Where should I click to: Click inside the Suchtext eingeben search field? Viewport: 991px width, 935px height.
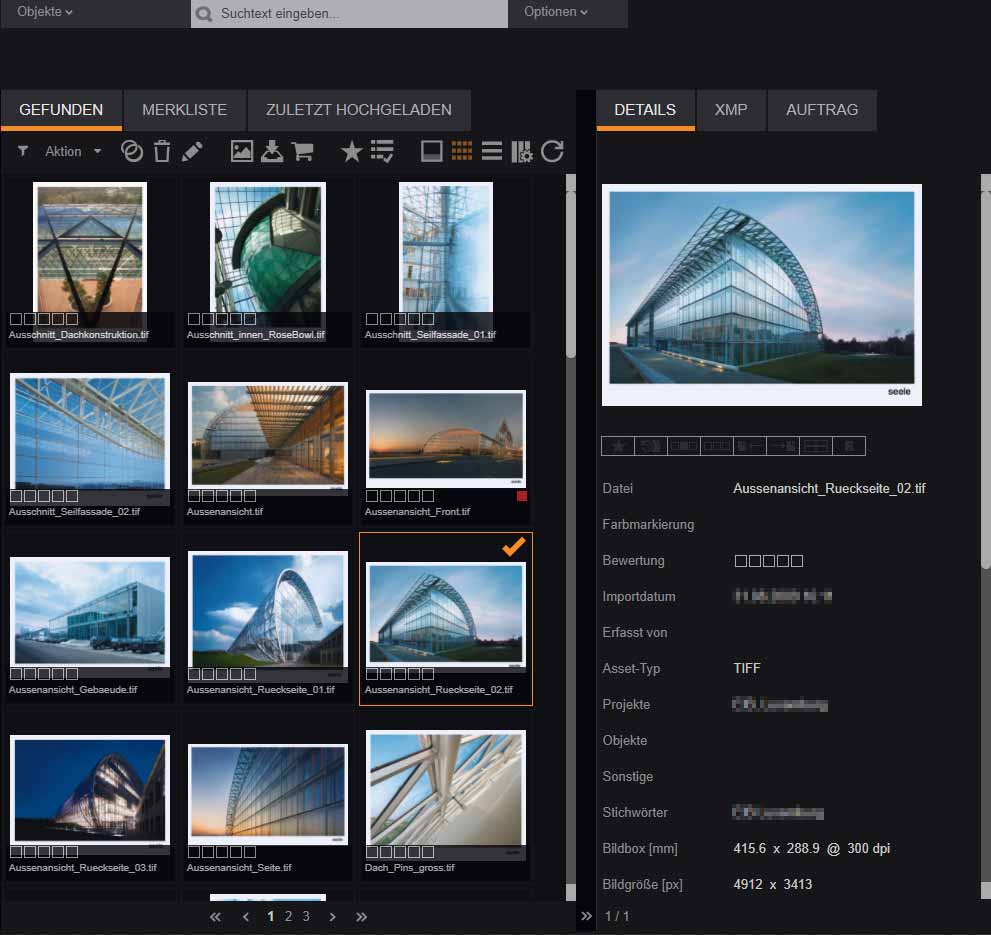(x=350, y=14)
